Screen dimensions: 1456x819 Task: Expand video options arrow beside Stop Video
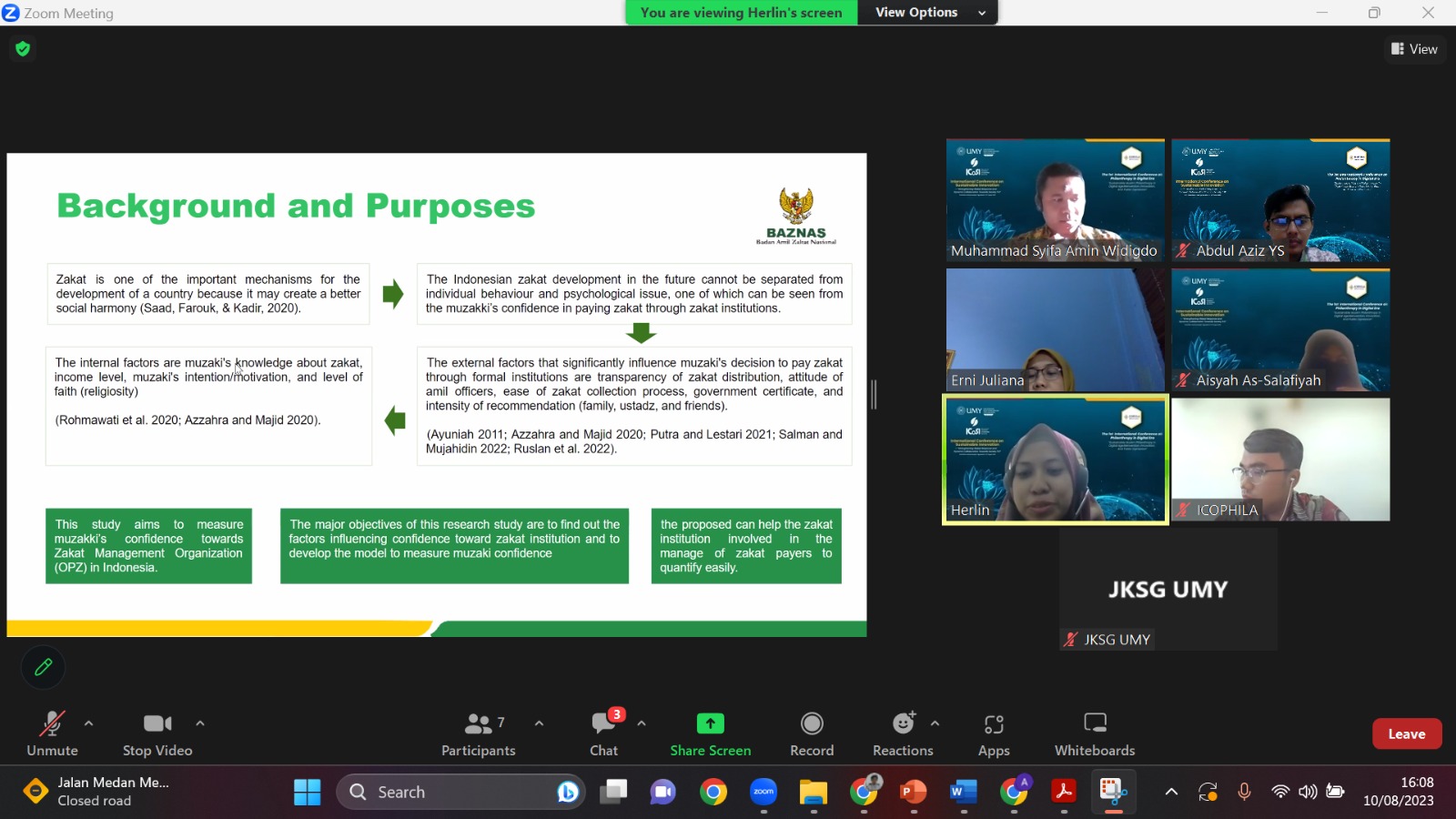[200, 723]
